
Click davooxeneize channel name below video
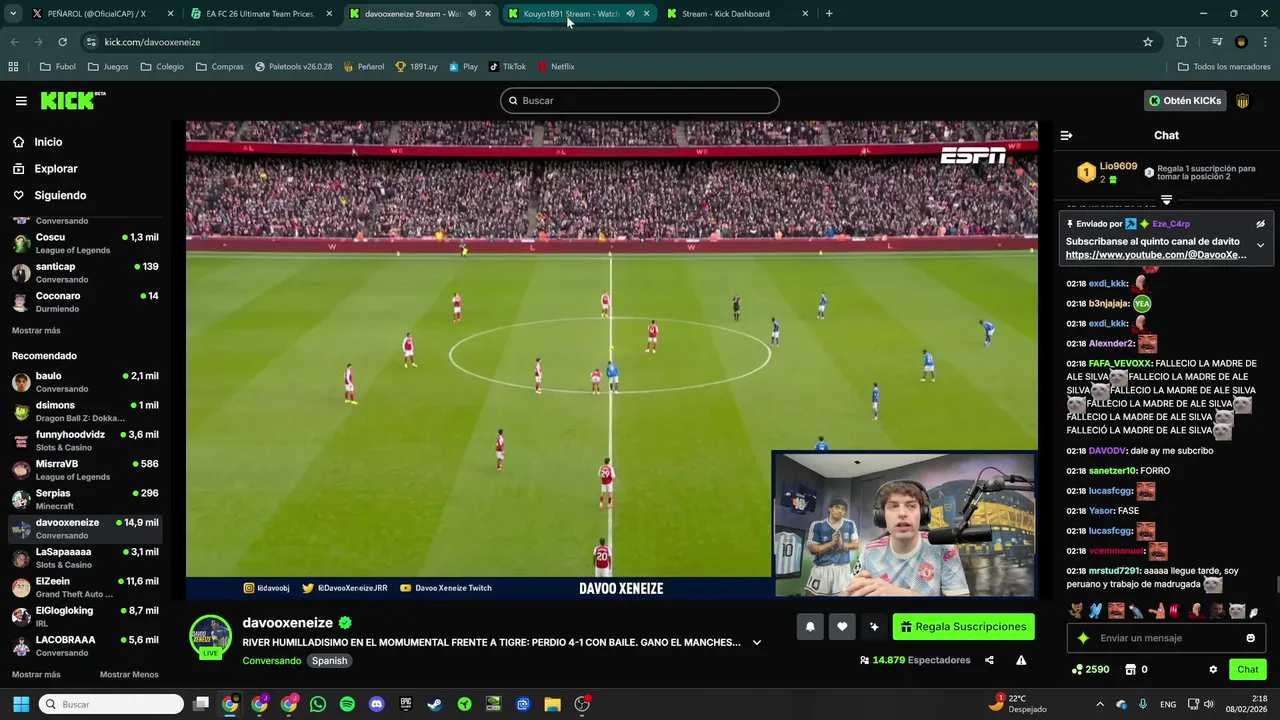click(x=287, y=623)
